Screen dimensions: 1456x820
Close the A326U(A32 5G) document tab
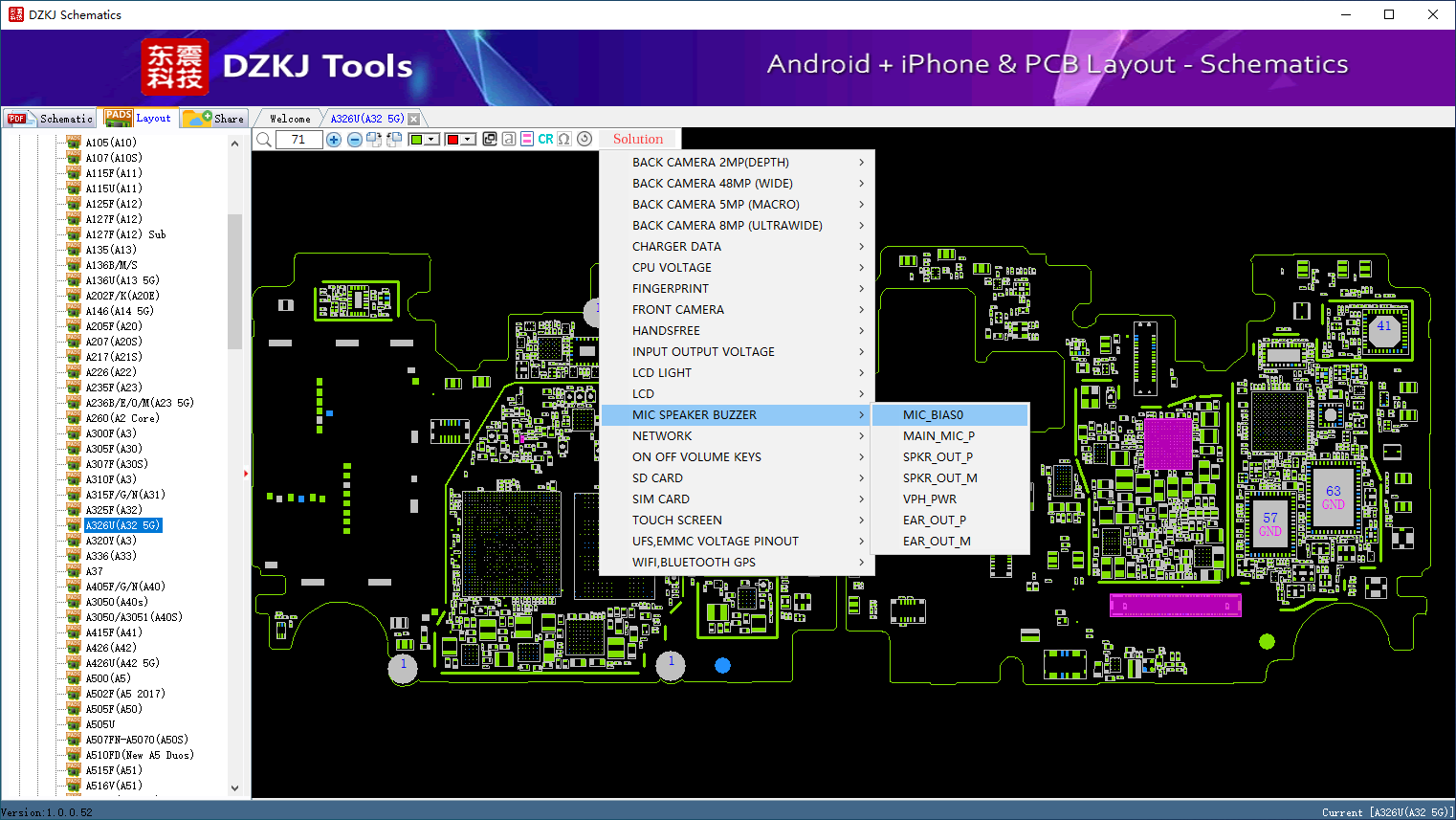pyautogui.click(x=413, y=119)
